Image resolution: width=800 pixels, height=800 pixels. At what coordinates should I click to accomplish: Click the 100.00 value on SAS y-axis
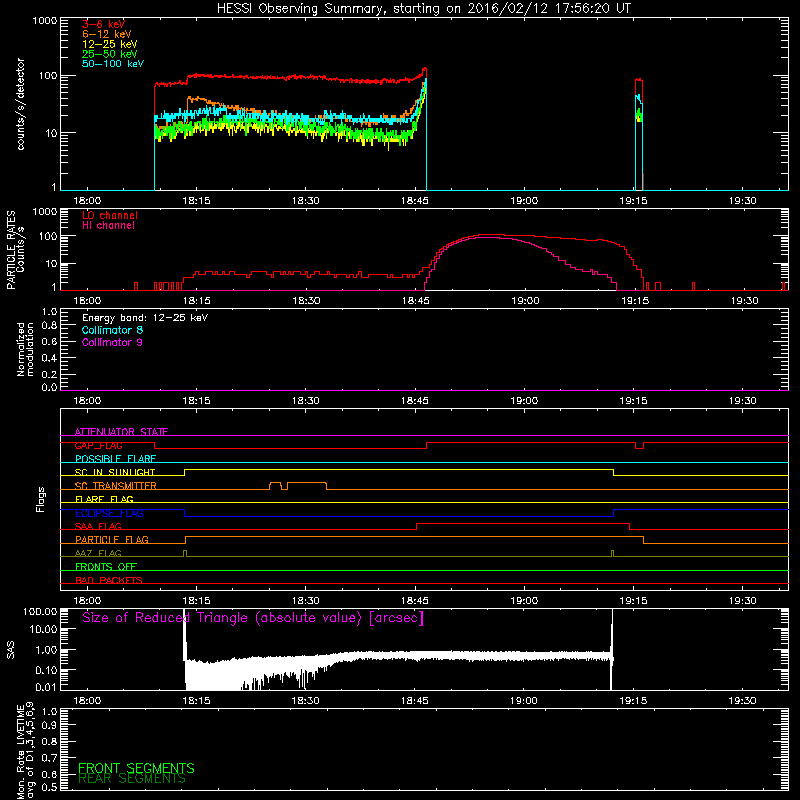40,612
